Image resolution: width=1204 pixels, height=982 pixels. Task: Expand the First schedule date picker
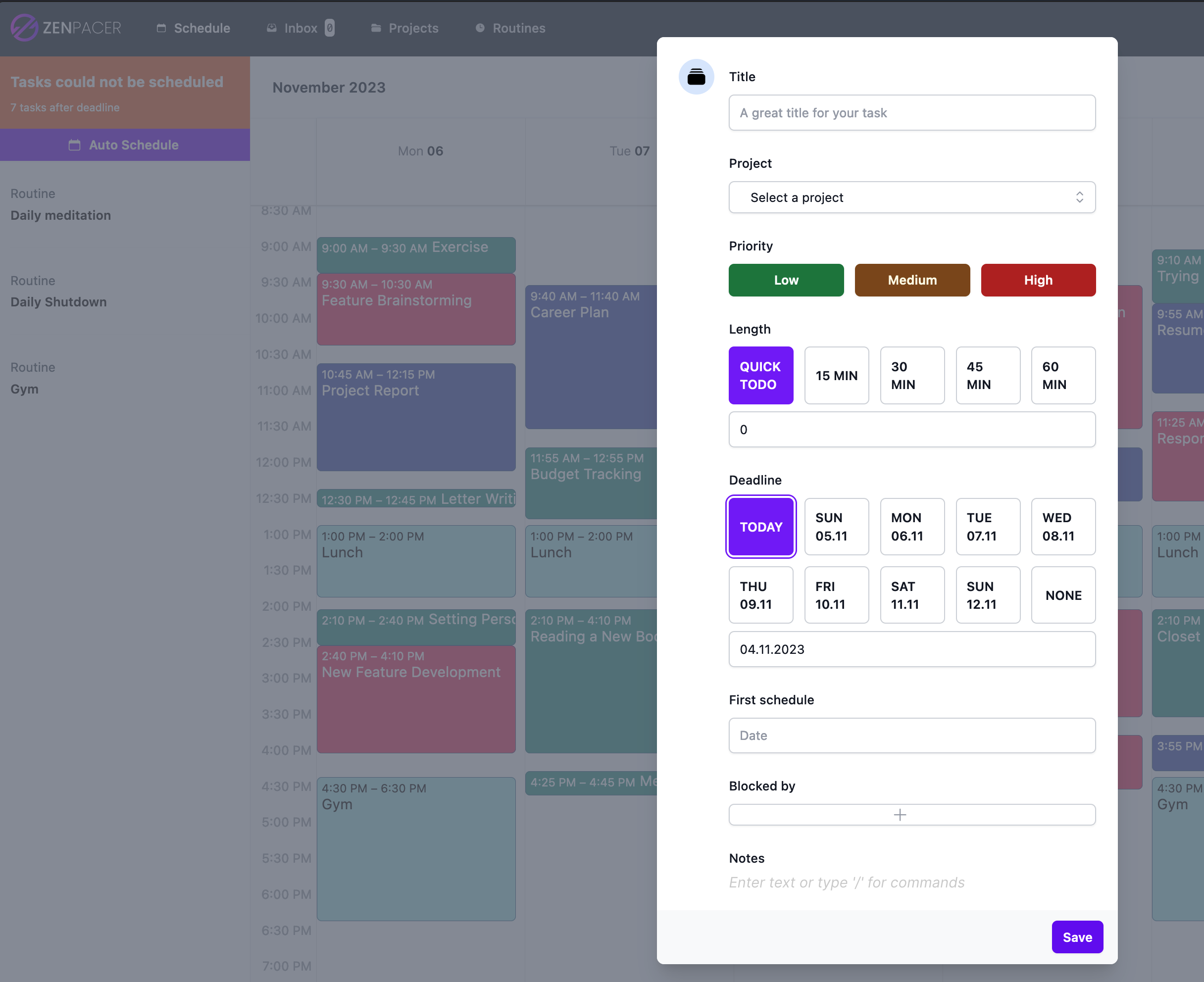pyautogui.click(x=912, y=735)
